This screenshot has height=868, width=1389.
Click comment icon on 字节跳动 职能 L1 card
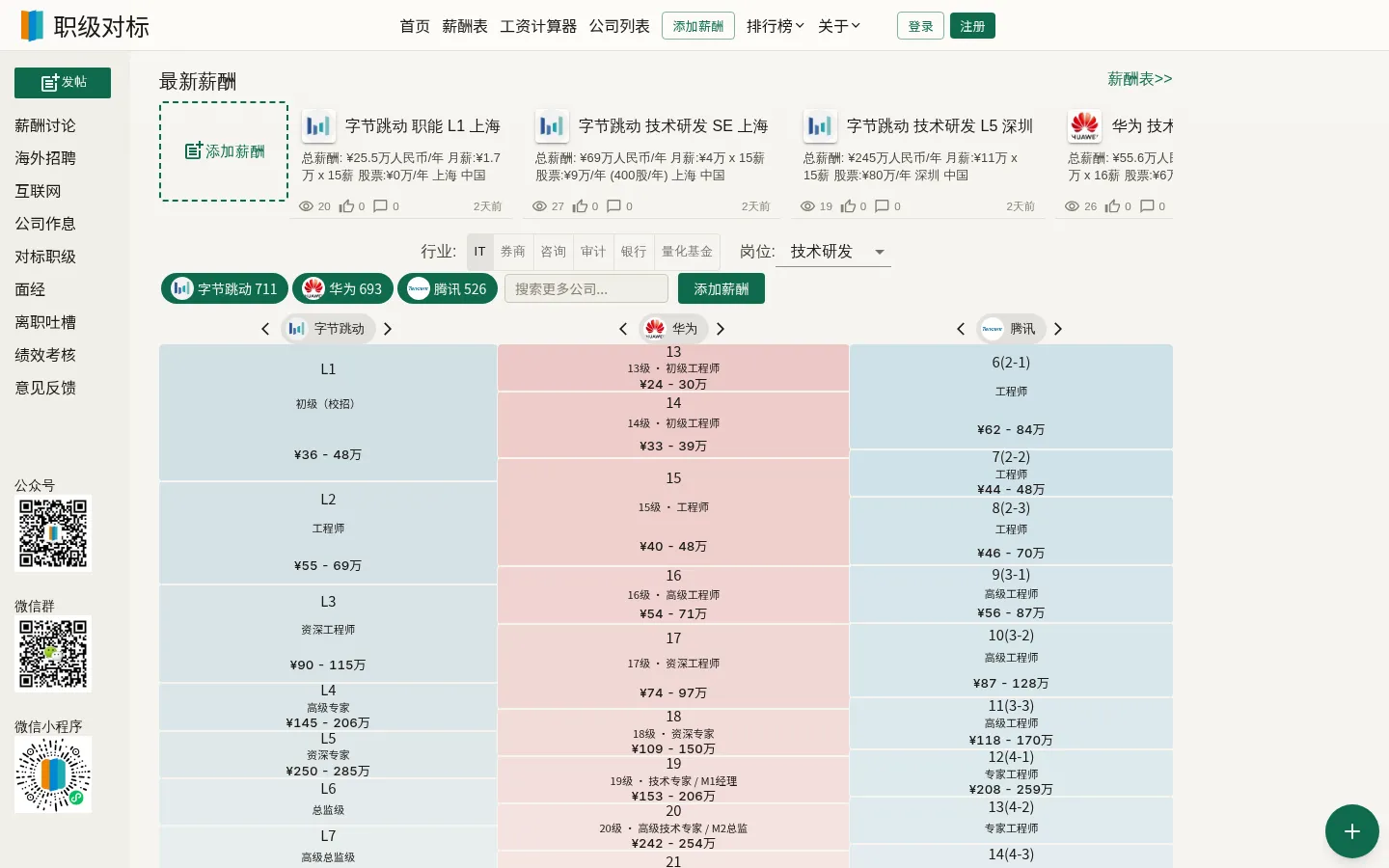point(380,206)
